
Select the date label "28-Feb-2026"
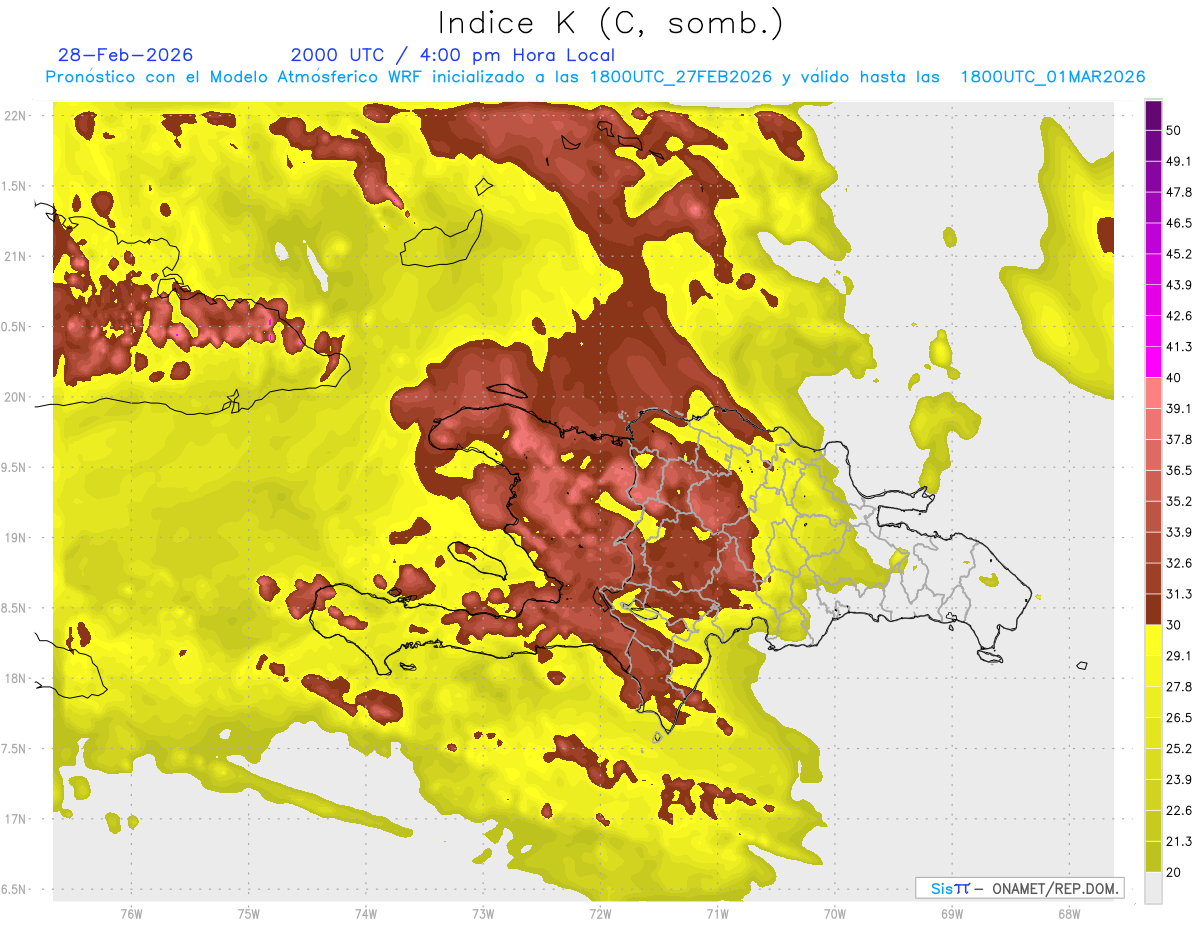[126, 55]
